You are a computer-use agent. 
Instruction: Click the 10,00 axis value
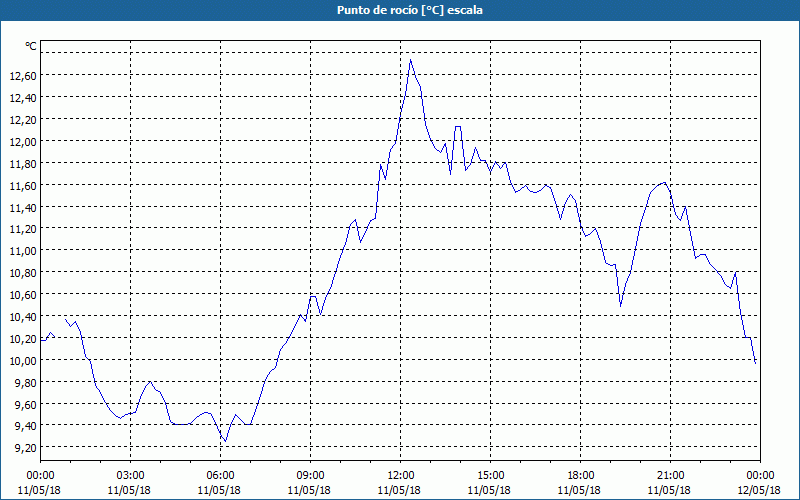pos(23,360)
